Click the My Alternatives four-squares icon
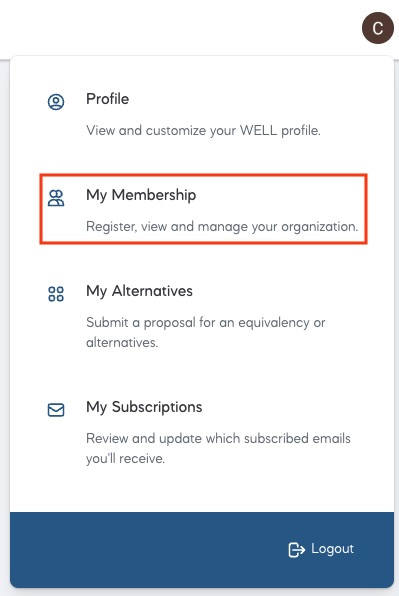 click(x=56, y=294)
